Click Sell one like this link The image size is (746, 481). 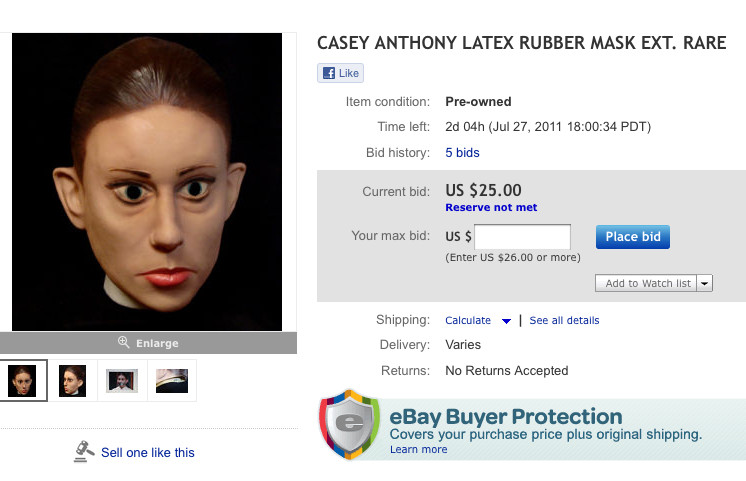[x=147, y=452]
